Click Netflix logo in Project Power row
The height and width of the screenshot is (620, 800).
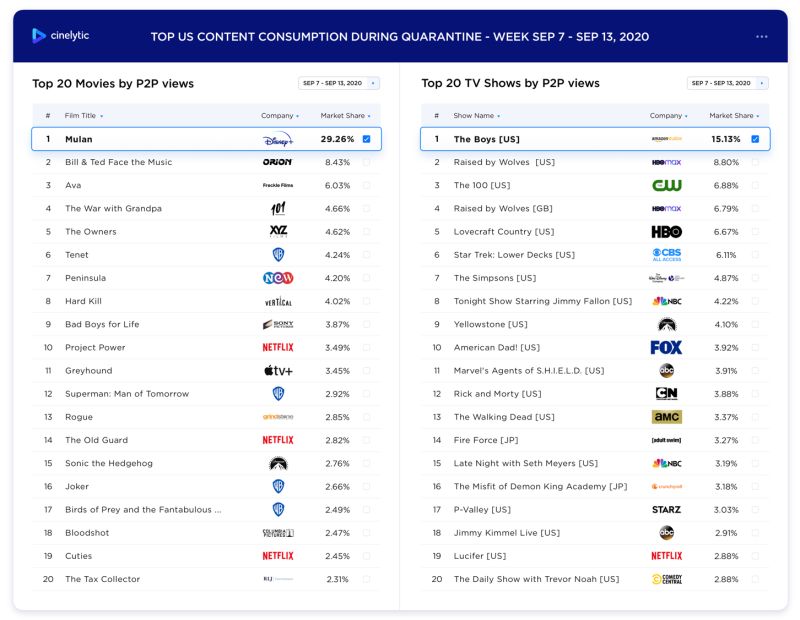coord(278,348)
